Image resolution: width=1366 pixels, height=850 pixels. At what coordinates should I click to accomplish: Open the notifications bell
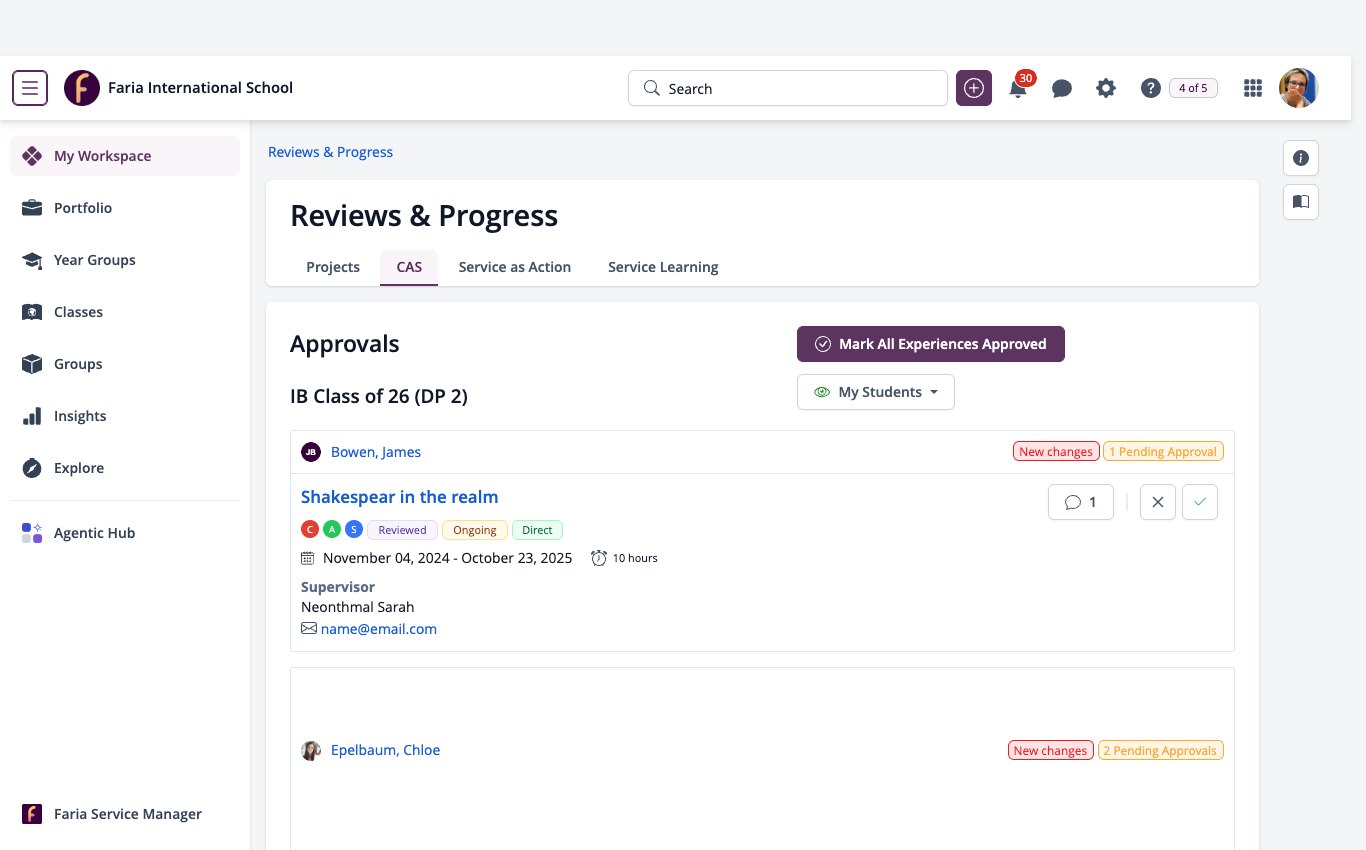tap(1018, 89)
